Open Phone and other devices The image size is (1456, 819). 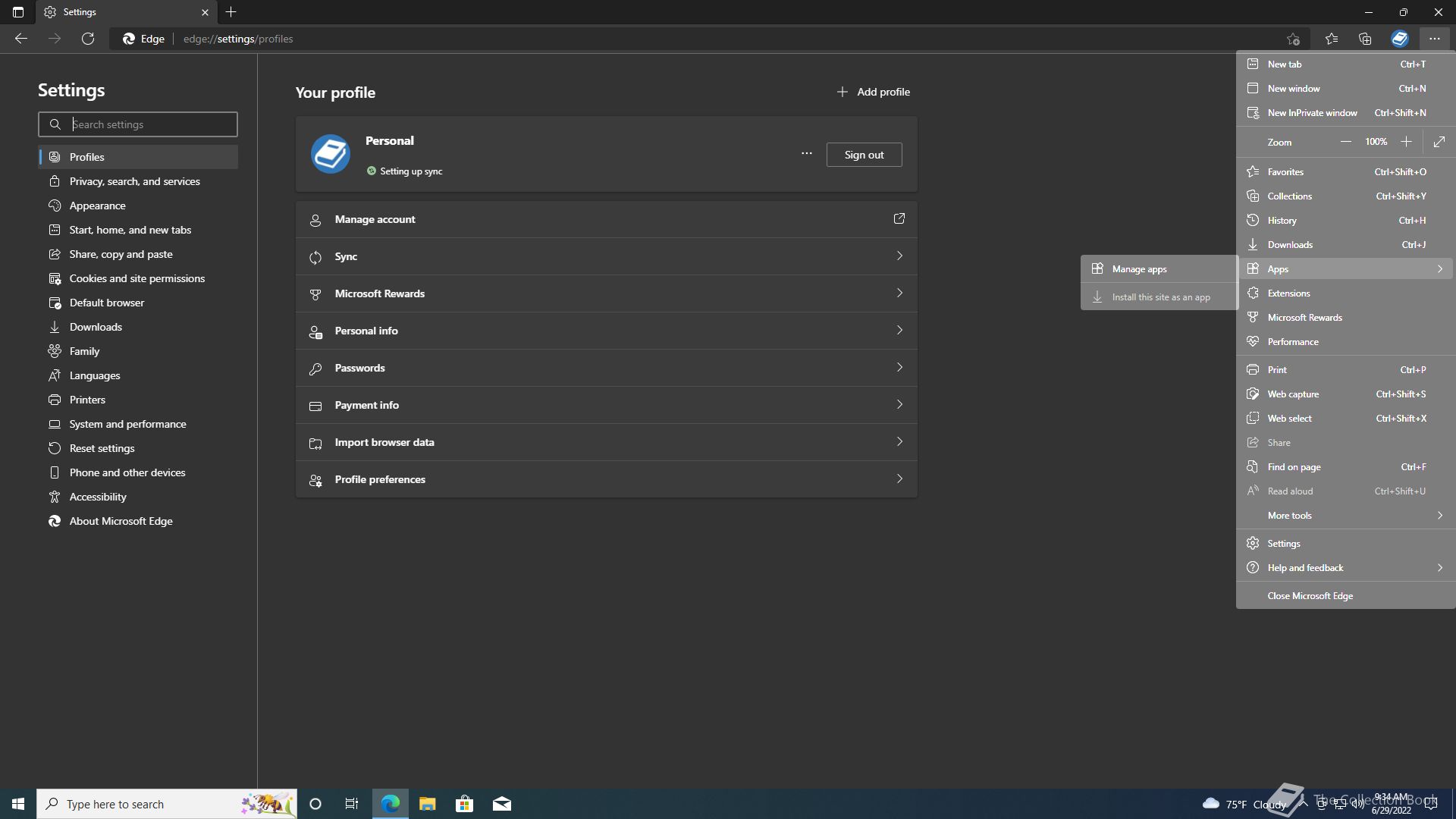138,472
